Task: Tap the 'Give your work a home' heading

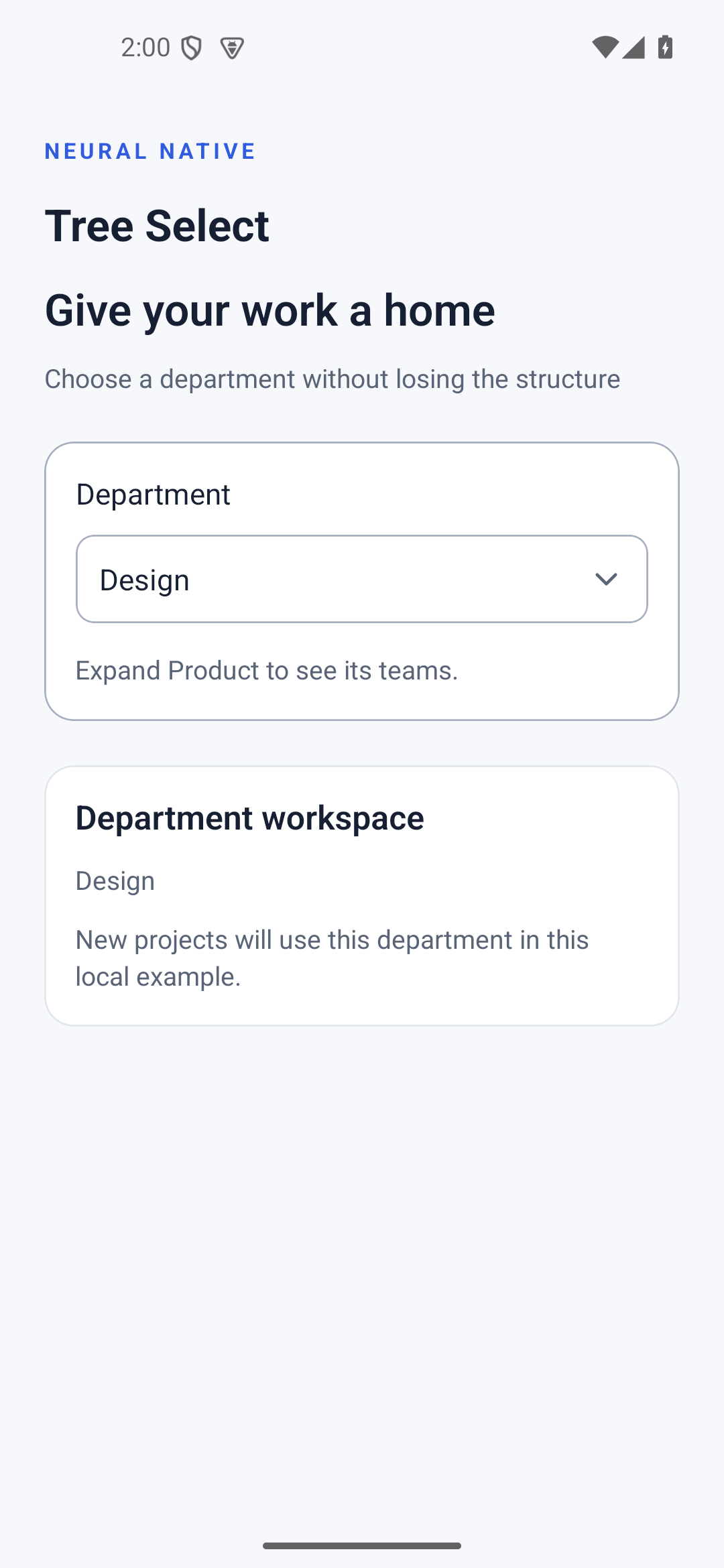Action: coord(270,311)
